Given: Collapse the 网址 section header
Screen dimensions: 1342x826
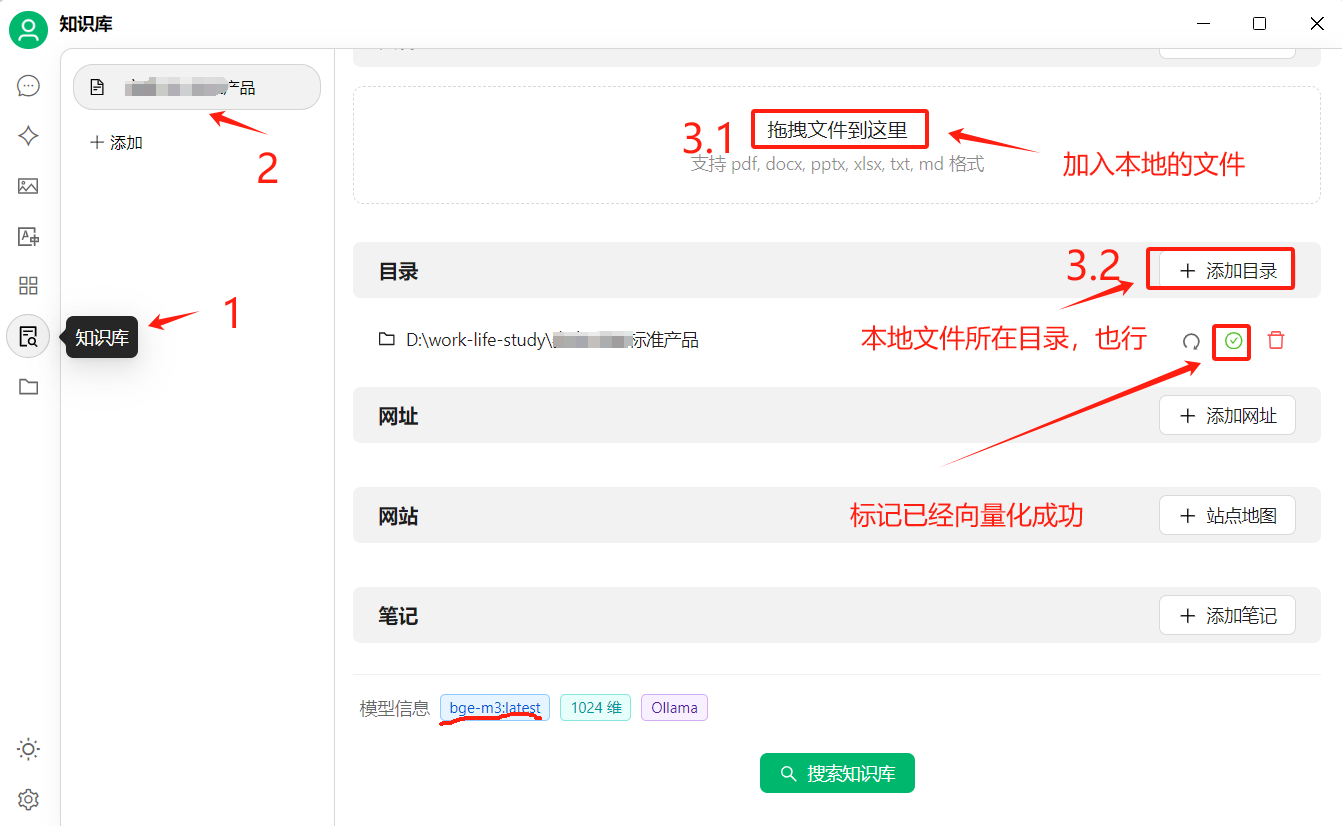Looking at the screenshot, I should (837, 415).
